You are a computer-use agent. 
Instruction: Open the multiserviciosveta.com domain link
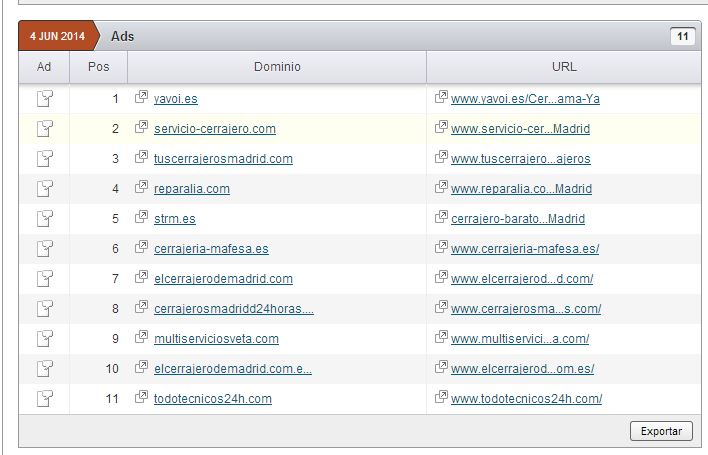click(x=216, y=339)
